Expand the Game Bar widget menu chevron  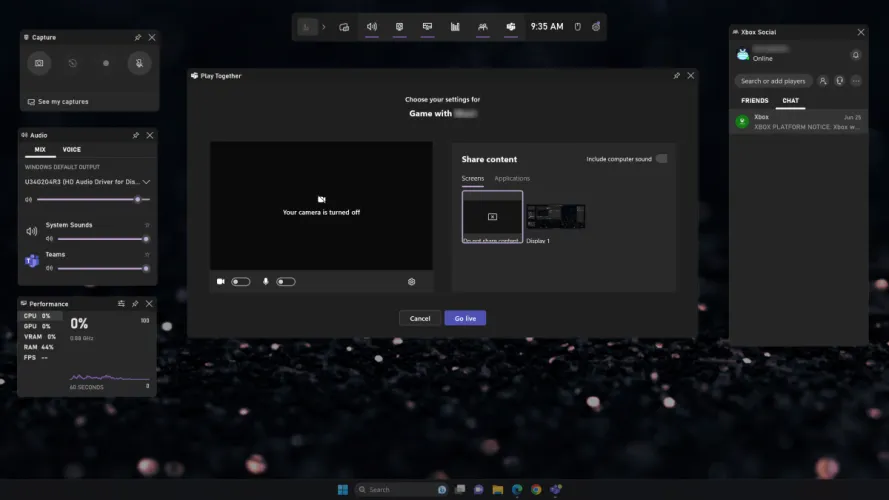[323, 27]
